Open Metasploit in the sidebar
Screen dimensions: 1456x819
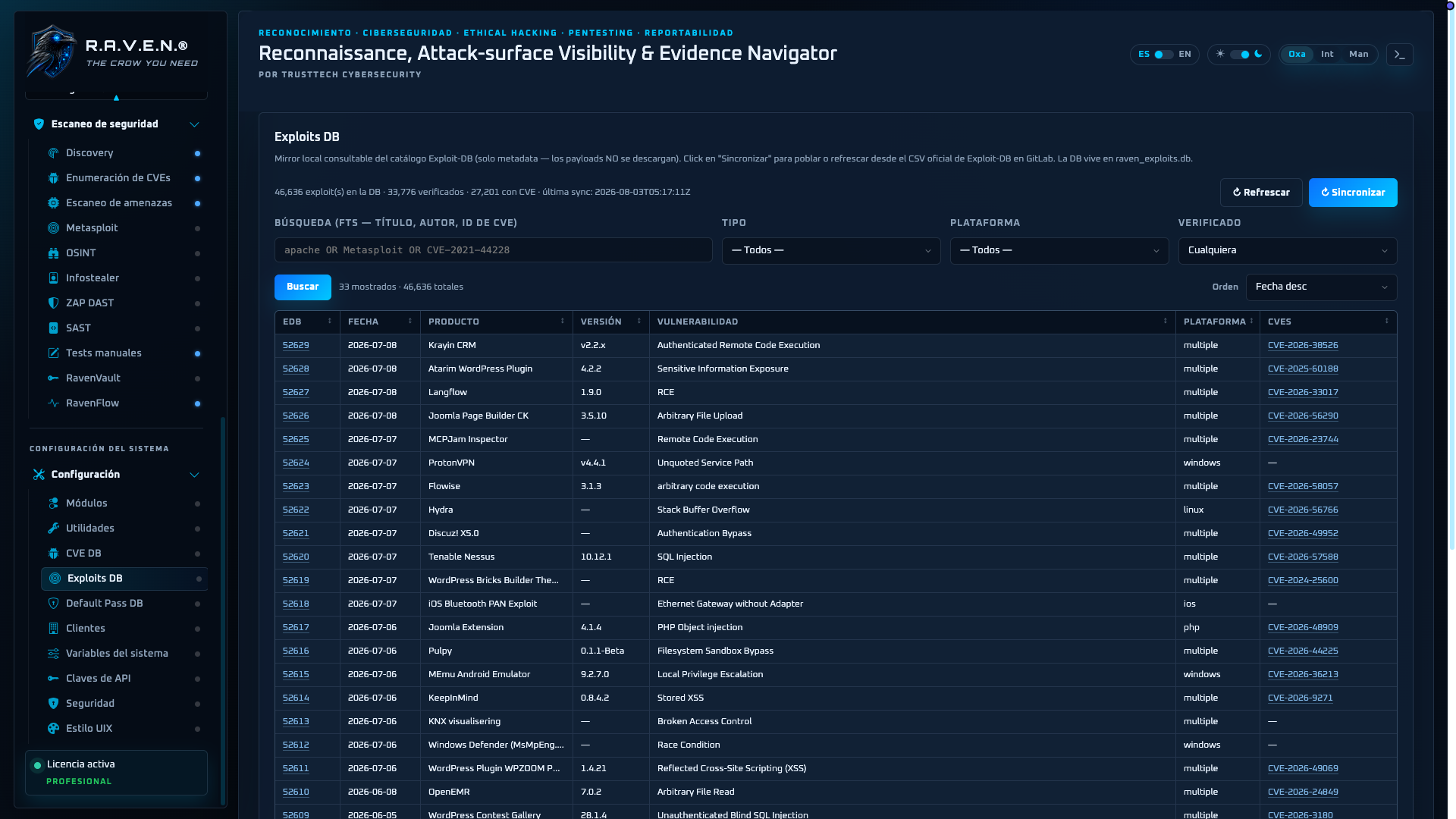[x=124, y=228]
